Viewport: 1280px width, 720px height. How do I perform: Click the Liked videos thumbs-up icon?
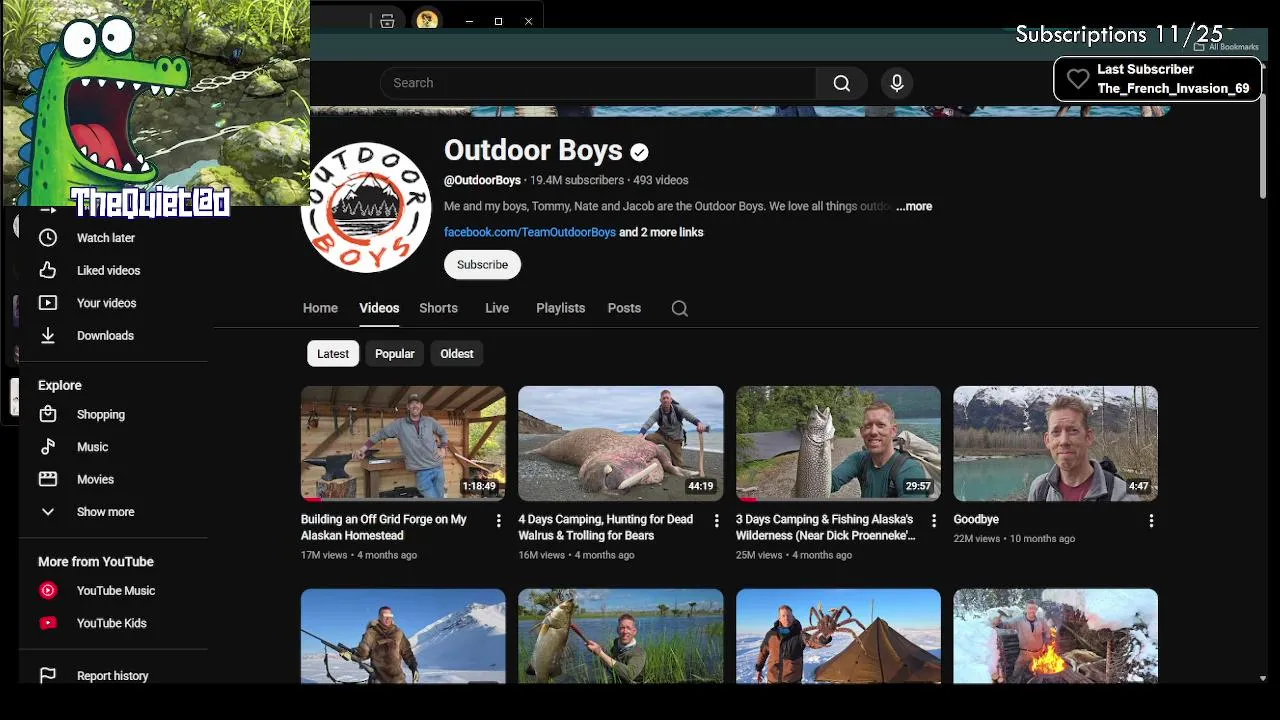[x=48, y=270]
